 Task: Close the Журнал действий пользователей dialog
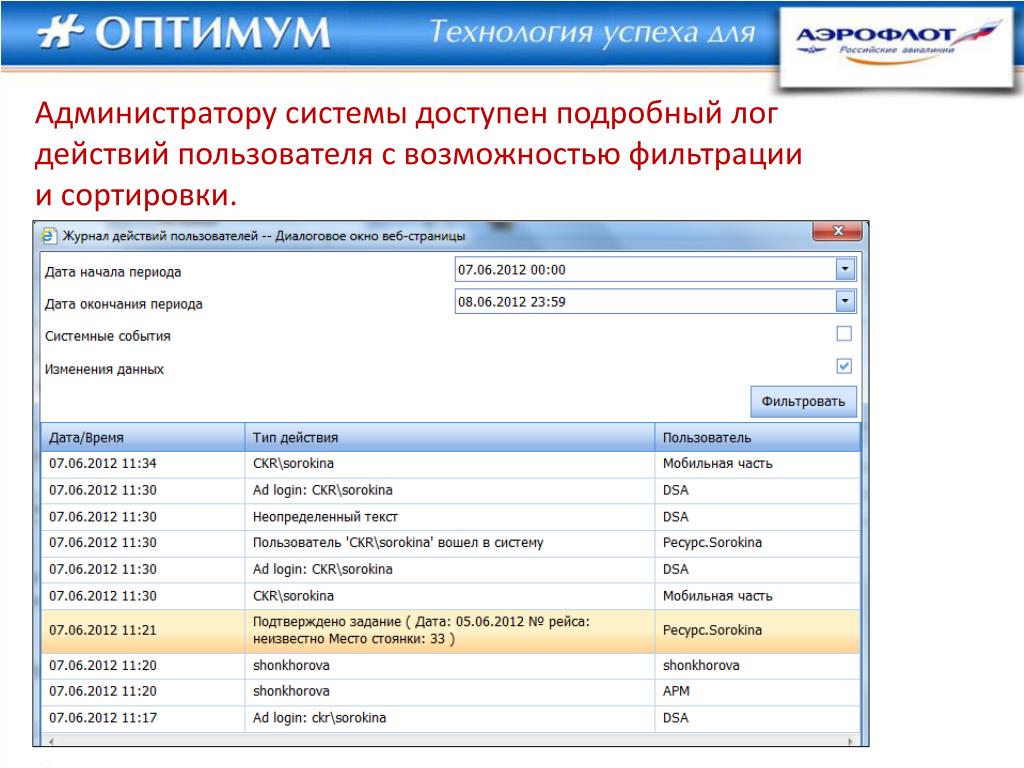(837, 232)
